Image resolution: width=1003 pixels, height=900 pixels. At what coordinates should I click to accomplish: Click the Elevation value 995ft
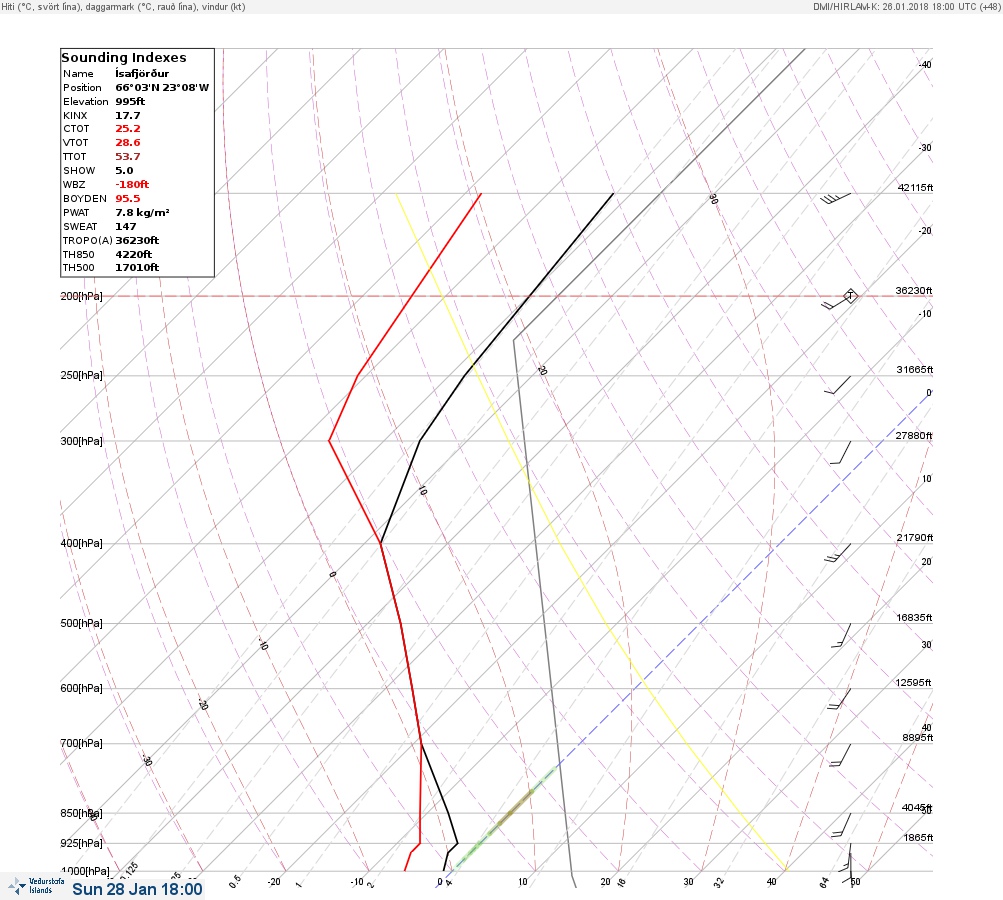tap(130, 102)
